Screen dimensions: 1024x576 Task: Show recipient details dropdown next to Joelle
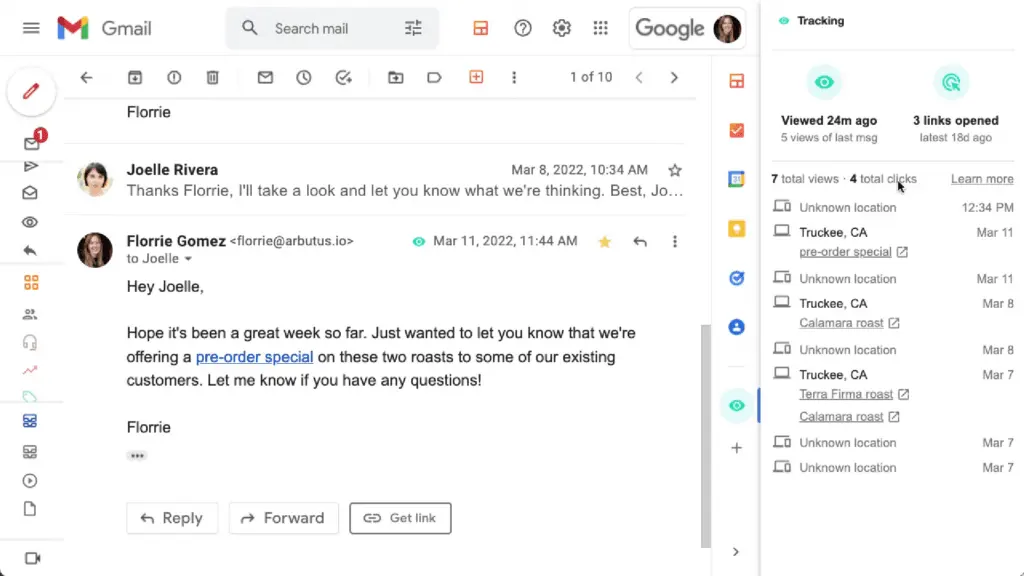pos(188,259)
